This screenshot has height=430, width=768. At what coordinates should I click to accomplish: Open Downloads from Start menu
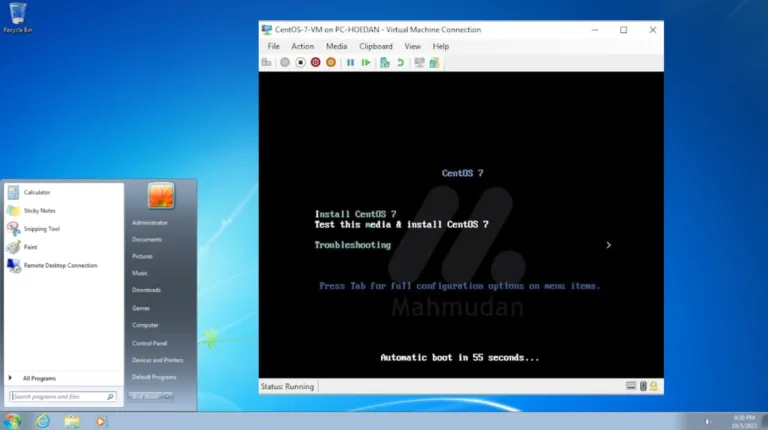click(146, 290)
